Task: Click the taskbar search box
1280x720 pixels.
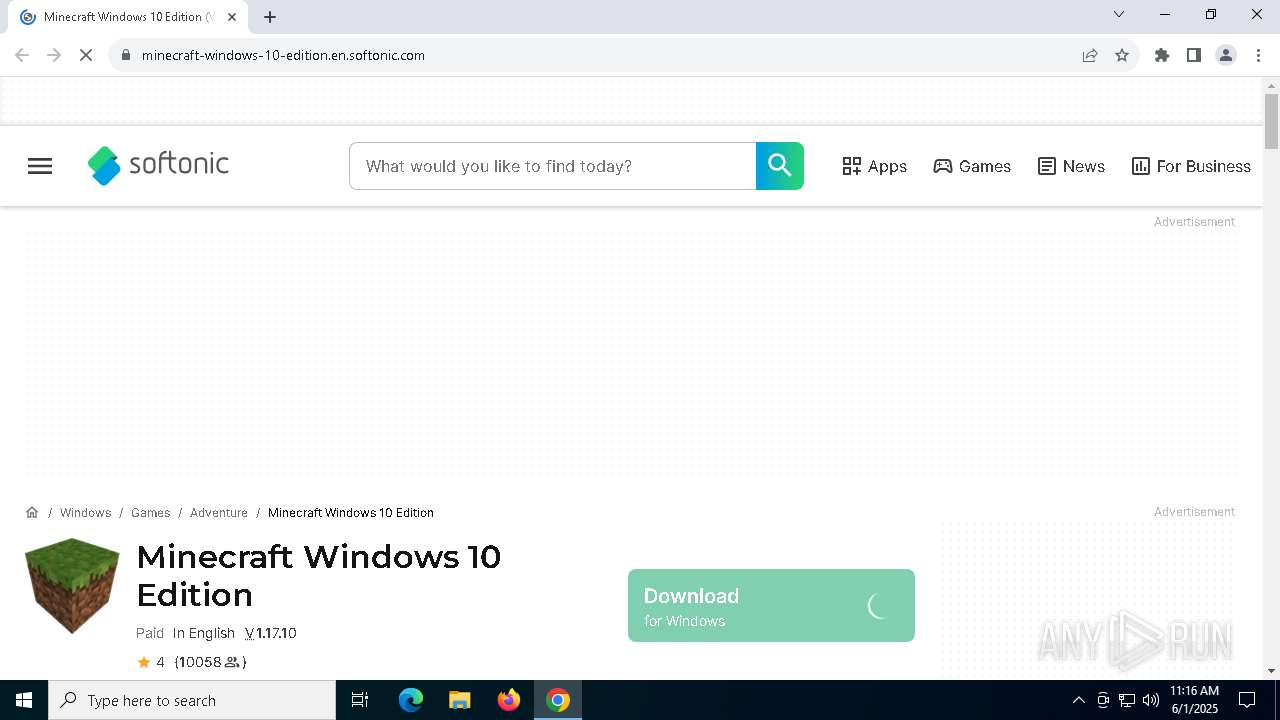Action: pos(192,700)
